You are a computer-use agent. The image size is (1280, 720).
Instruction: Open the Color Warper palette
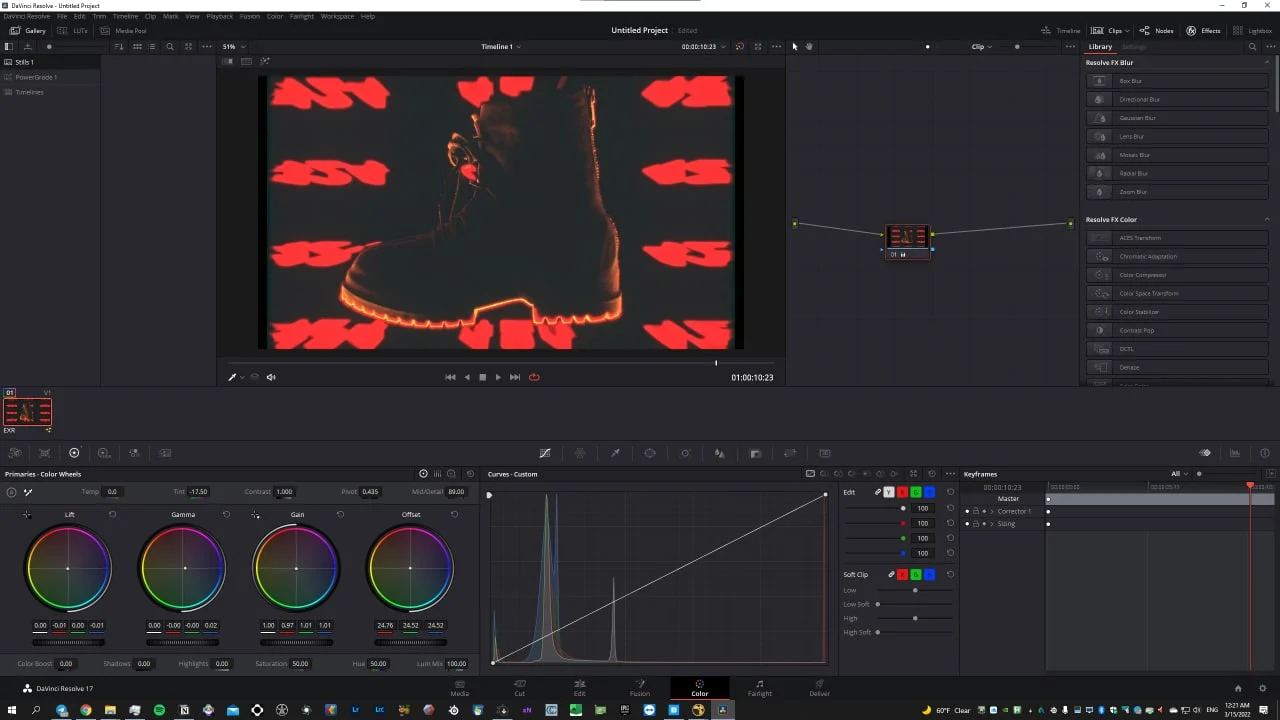tap(580, 453)
